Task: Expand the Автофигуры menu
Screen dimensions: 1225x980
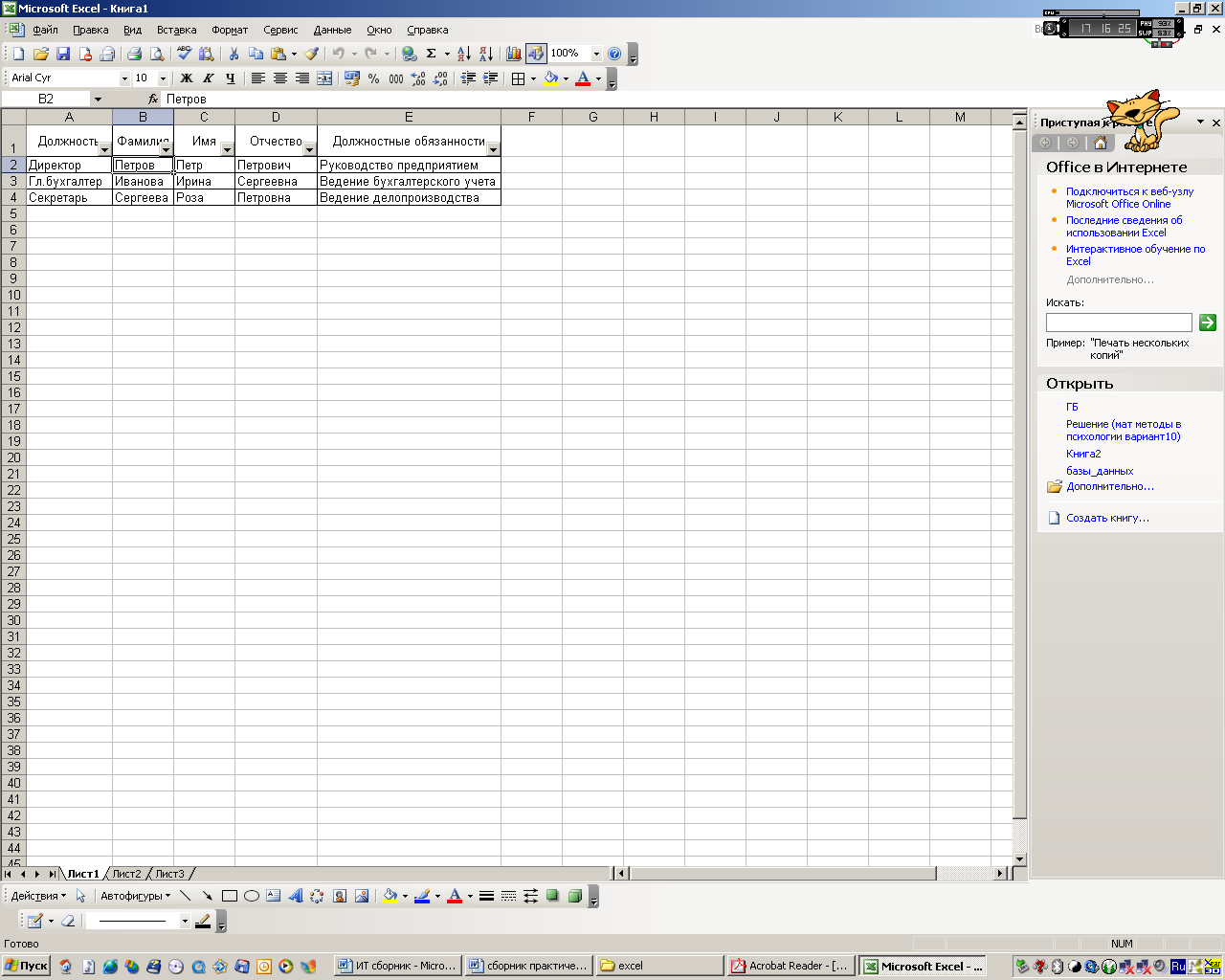Action: point(135,896)
